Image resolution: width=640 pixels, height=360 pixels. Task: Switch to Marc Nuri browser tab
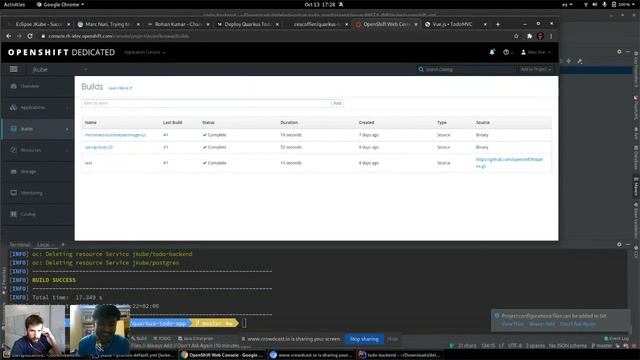(108, 24)
